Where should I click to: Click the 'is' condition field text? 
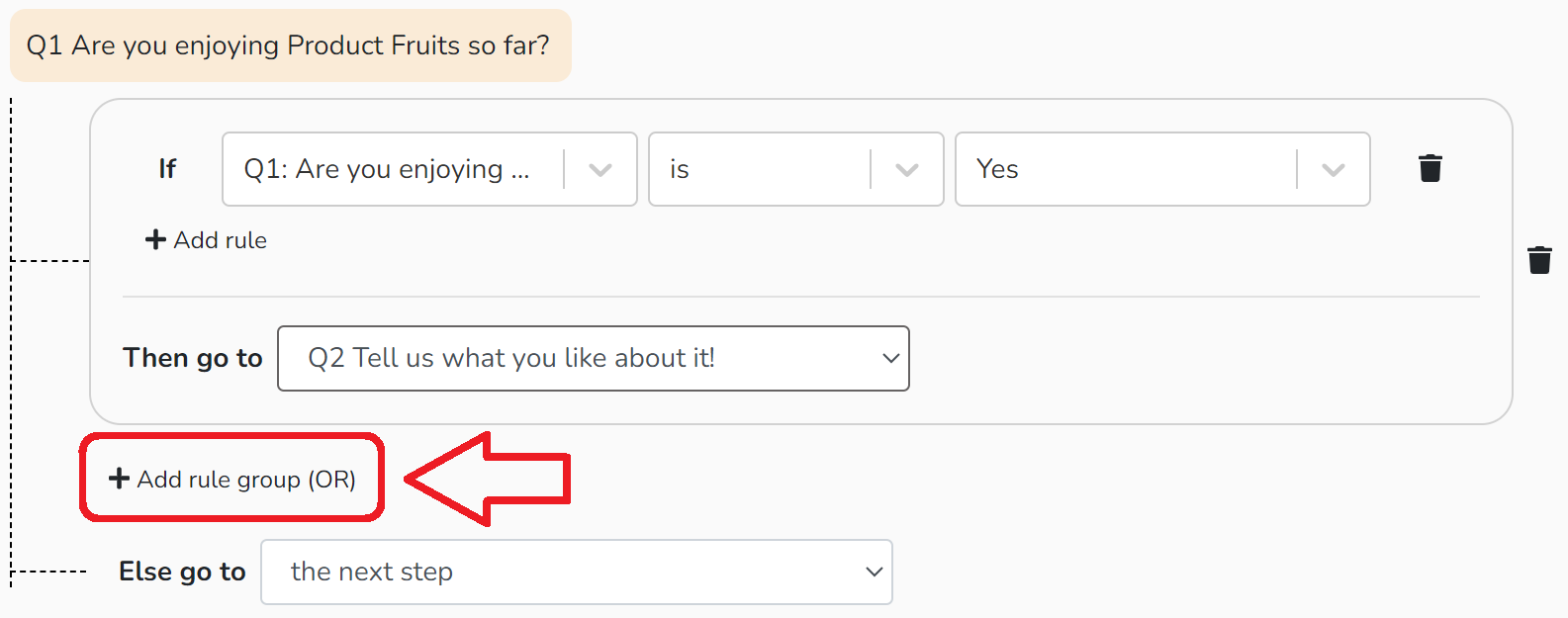pos(680,169)
